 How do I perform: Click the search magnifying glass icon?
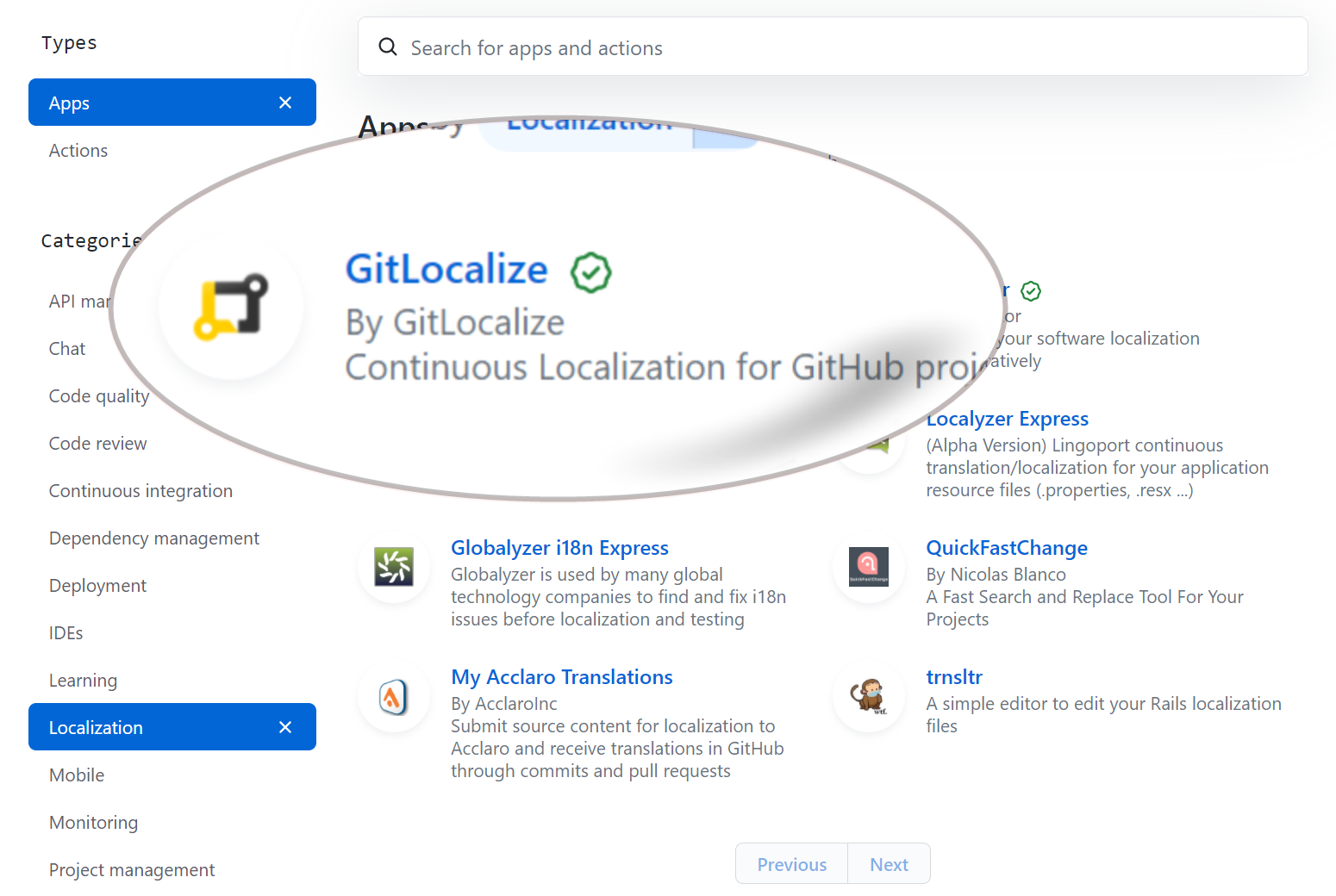pos(387,47)
